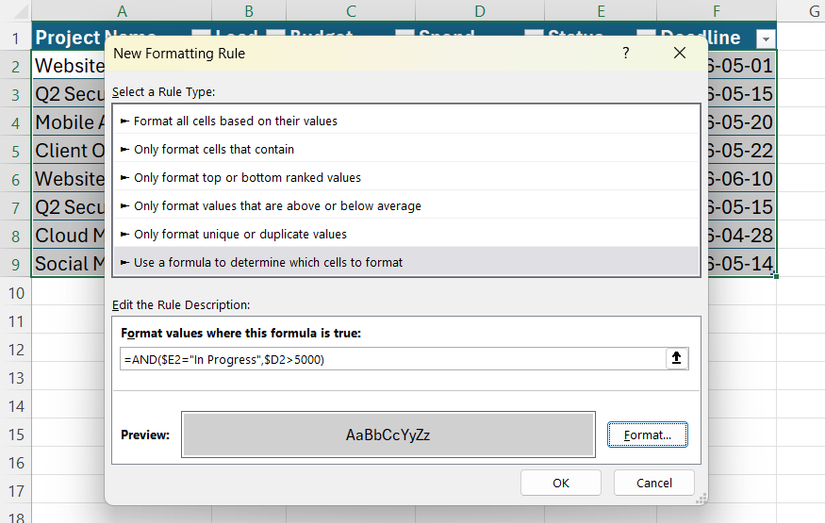
Task: Click deadline cell ending in 04-28
Action: pyautogui.click(x=741, y=235)
